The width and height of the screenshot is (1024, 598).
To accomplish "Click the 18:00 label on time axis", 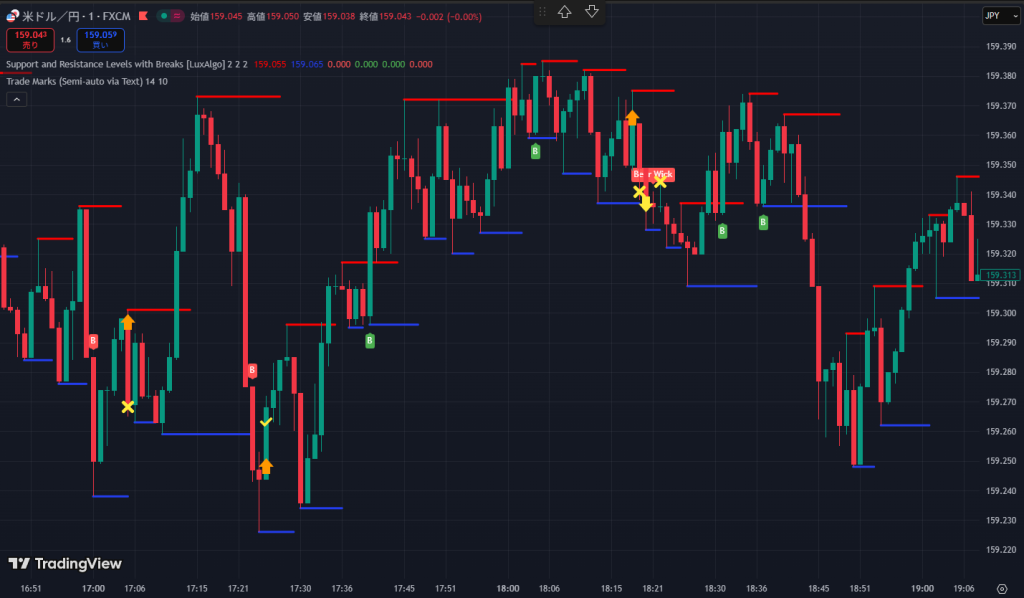I will coord(509,588).
